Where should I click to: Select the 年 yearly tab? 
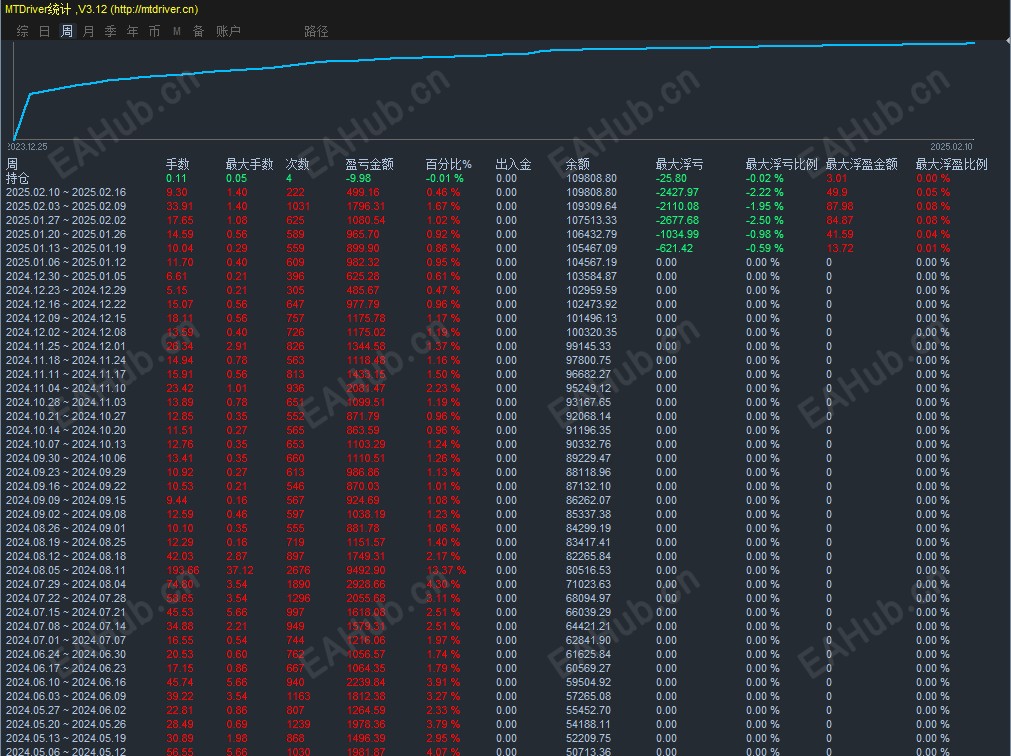(132, 31)
